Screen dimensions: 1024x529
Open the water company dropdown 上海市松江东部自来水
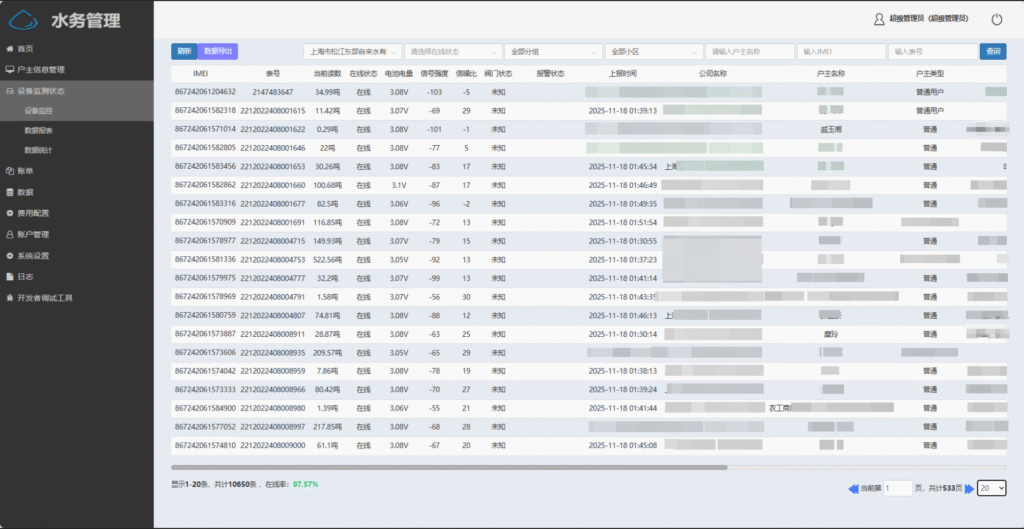point(352,51)
